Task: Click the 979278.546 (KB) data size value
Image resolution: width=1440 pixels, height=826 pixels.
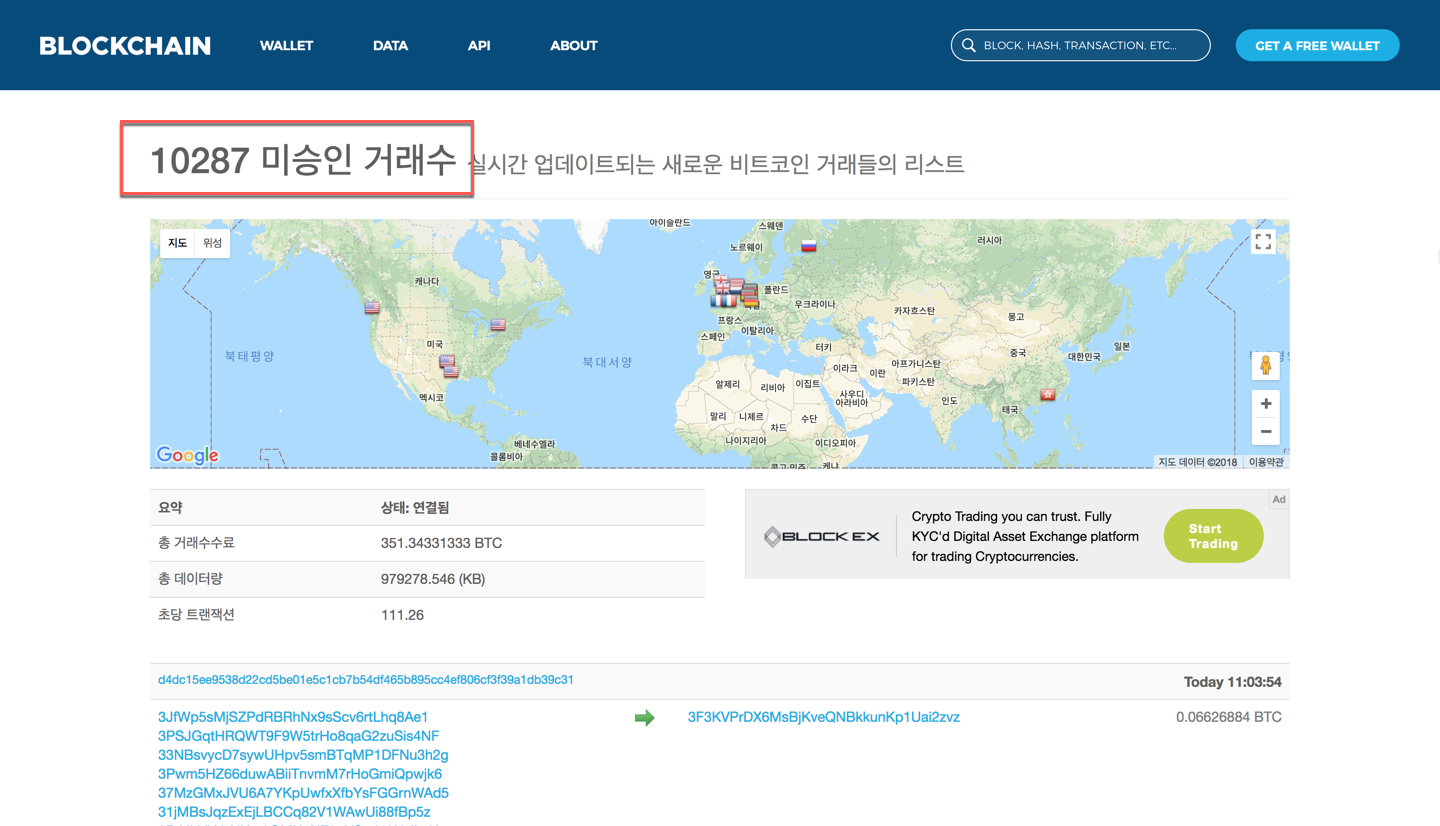Action: tap(433, 579)
